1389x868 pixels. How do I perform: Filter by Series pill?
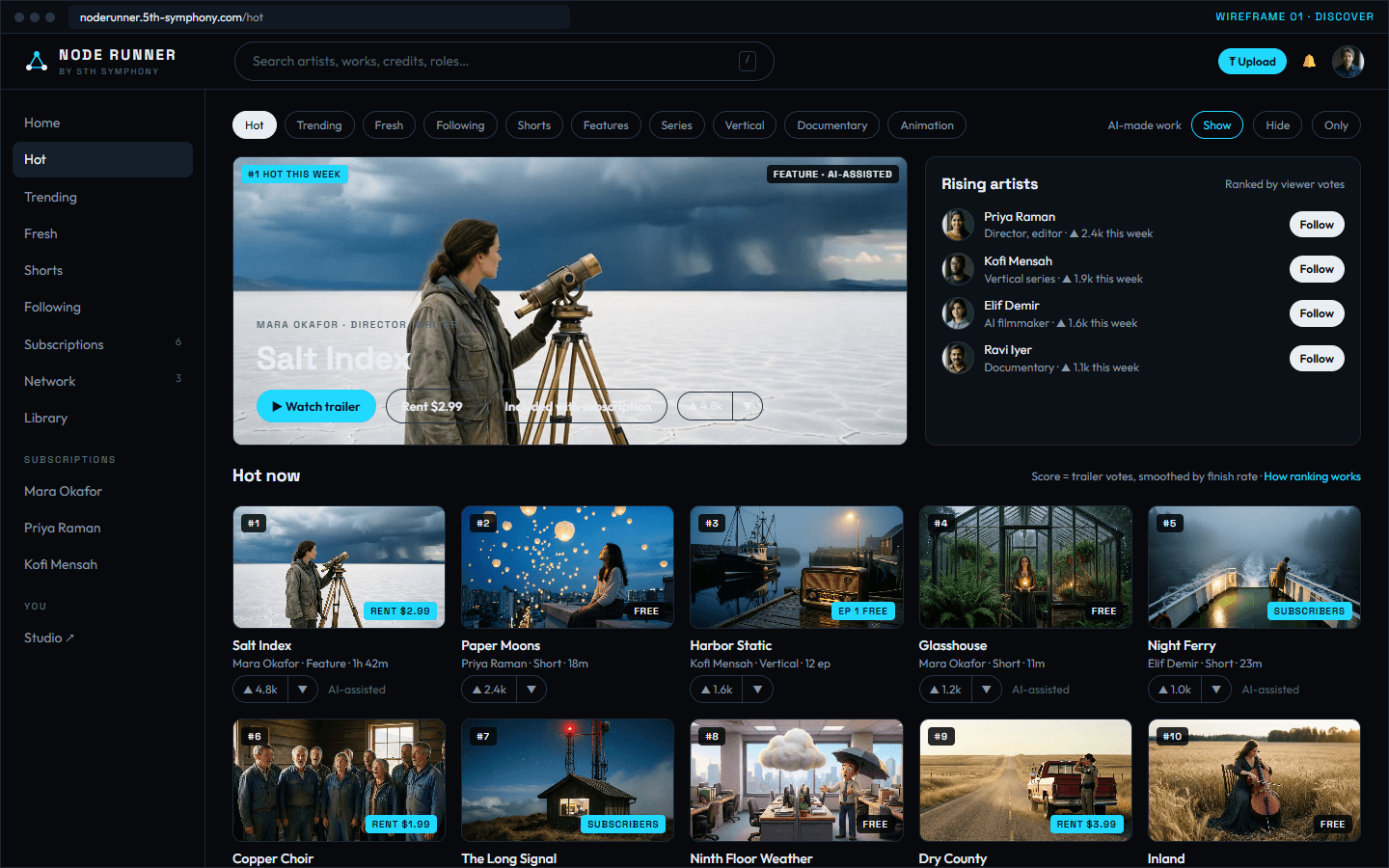tap(676, 125)
